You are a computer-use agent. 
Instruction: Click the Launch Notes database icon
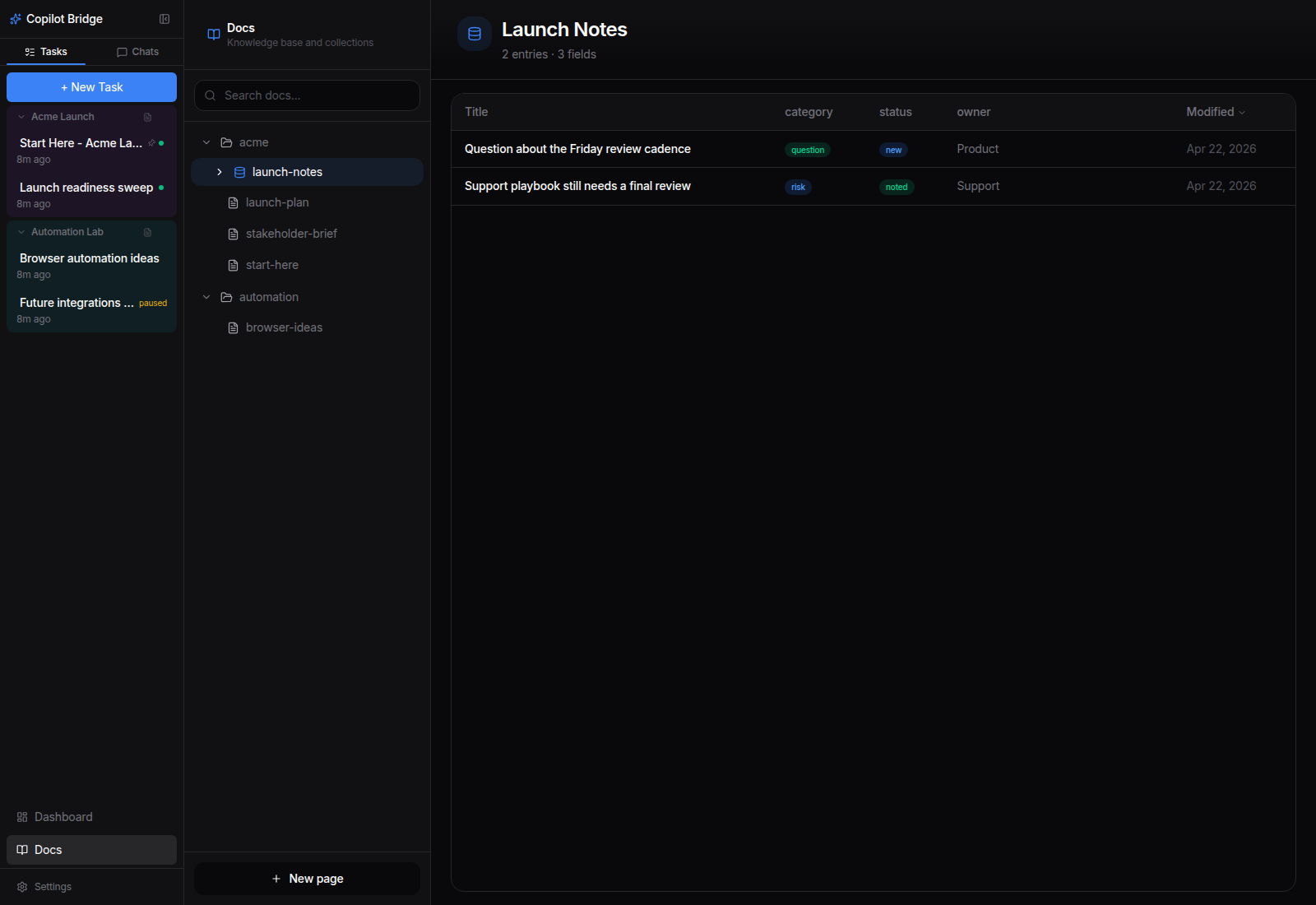pyautogui.click(x=475, y=34)
